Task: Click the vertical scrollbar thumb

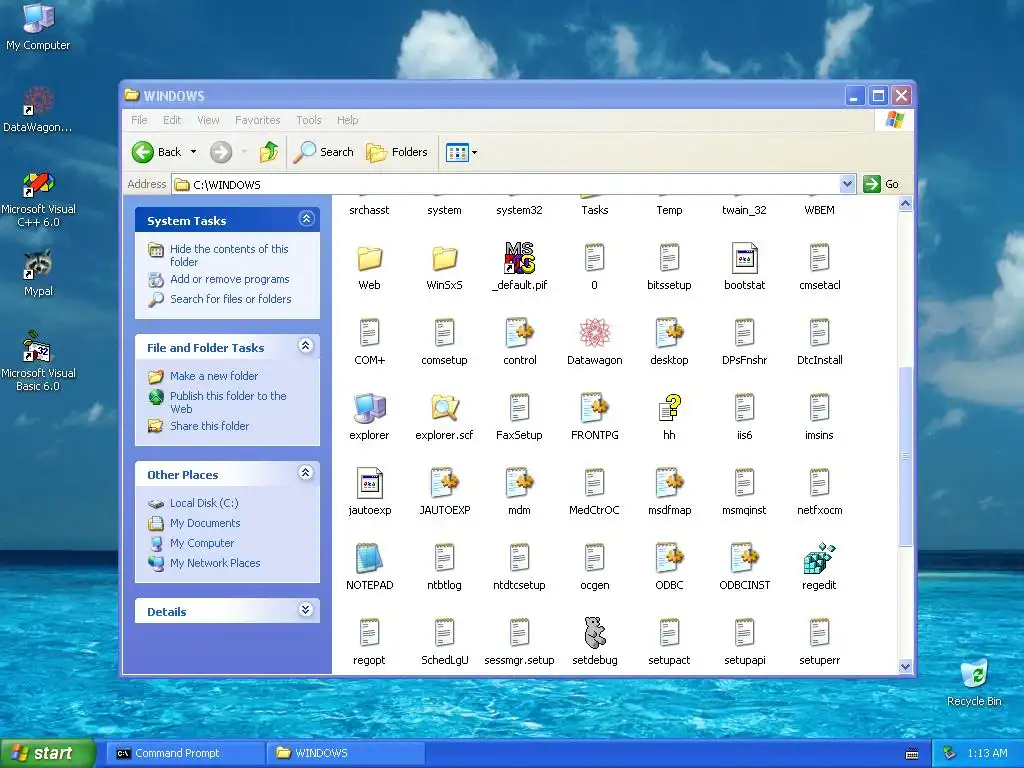Action: click(905, 456)
